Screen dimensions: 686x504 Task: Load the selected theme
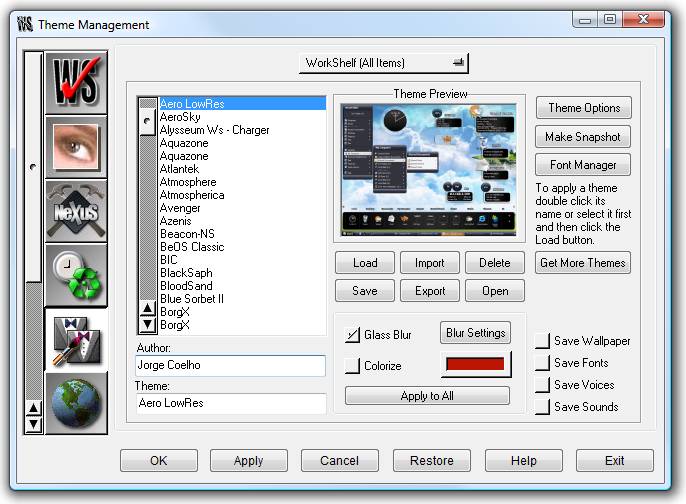point(365,263)
